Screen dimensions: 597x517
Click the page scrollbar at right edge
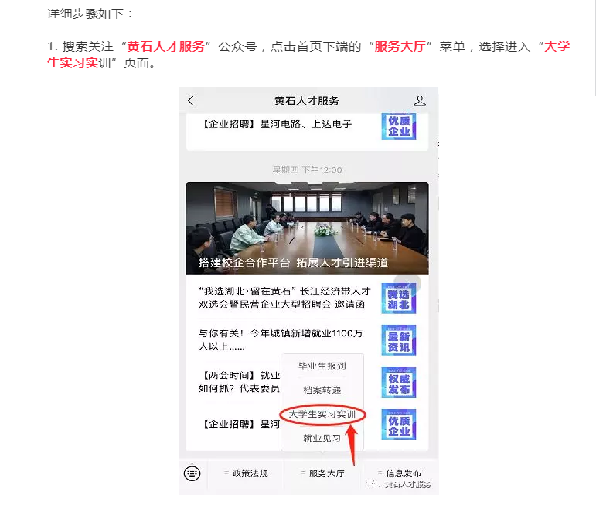coord(595,48)
